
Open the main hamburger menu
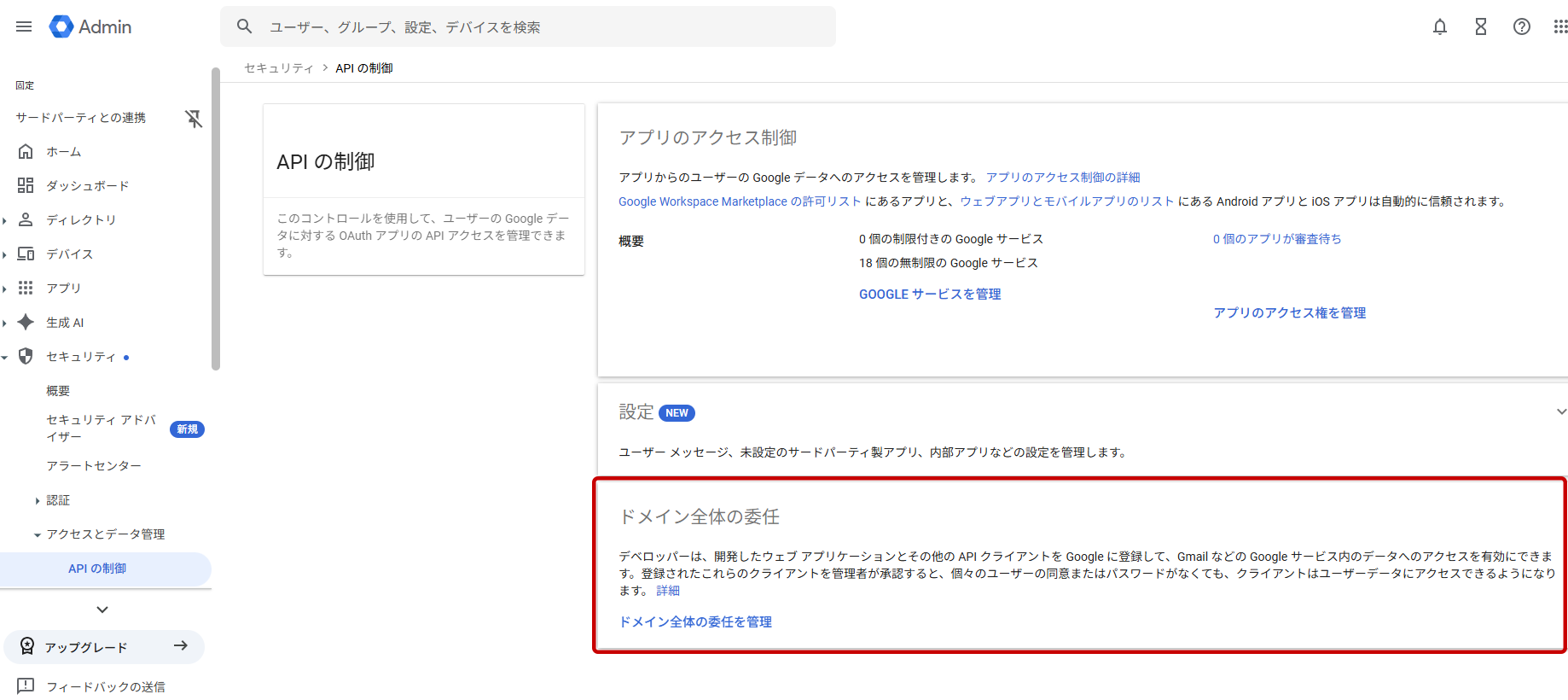click(24, 26)
